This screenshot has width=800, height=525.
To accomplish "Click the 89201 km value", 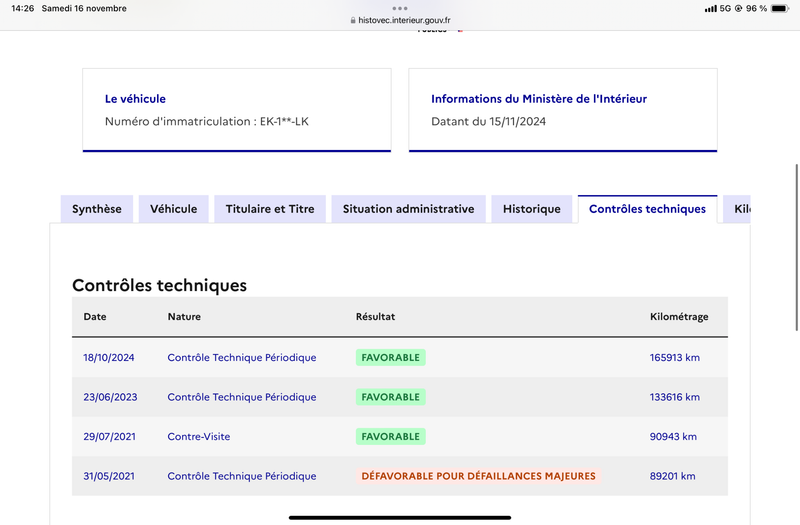I will coord(672,476).
